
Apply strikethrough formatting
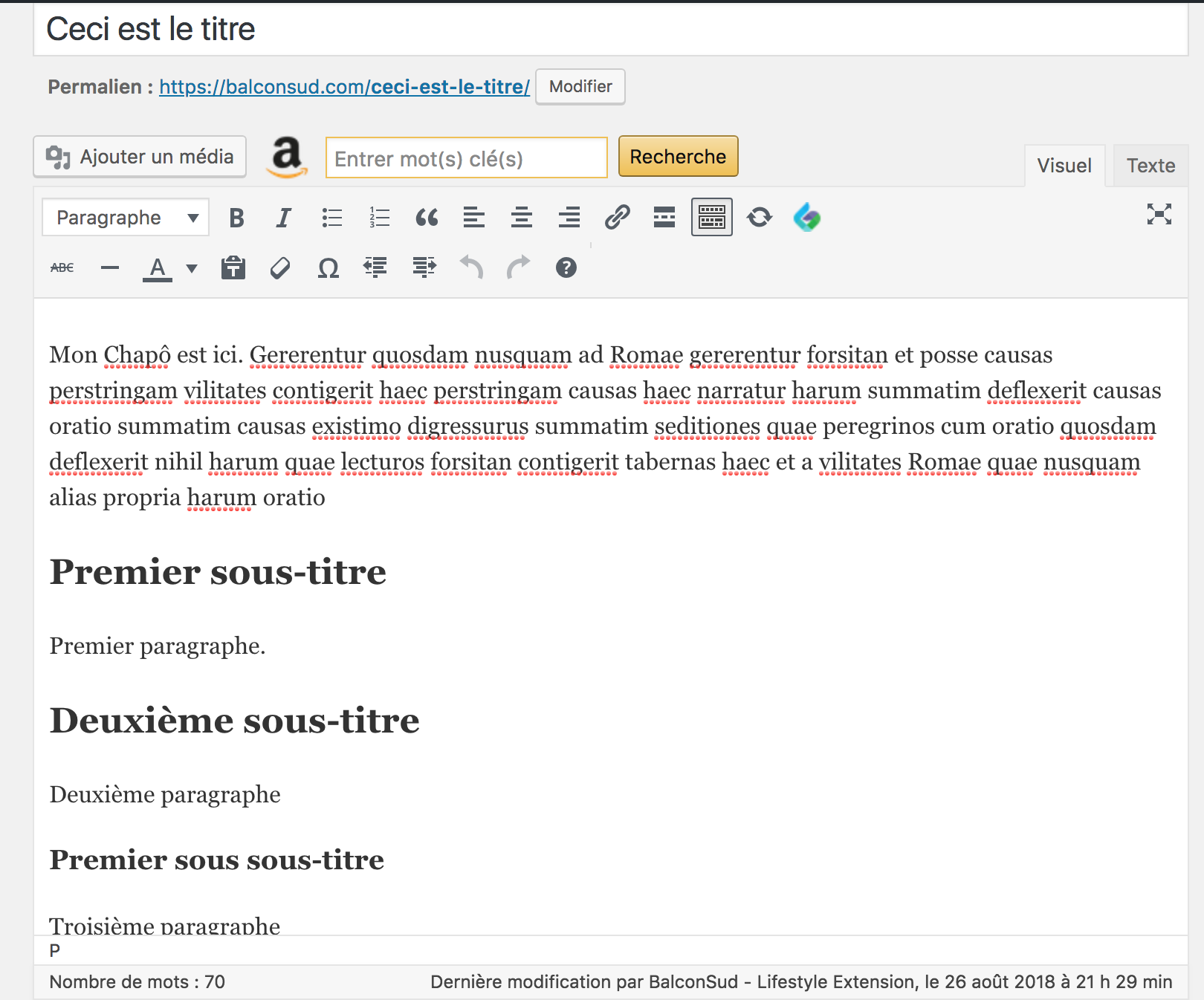[62, 267]
